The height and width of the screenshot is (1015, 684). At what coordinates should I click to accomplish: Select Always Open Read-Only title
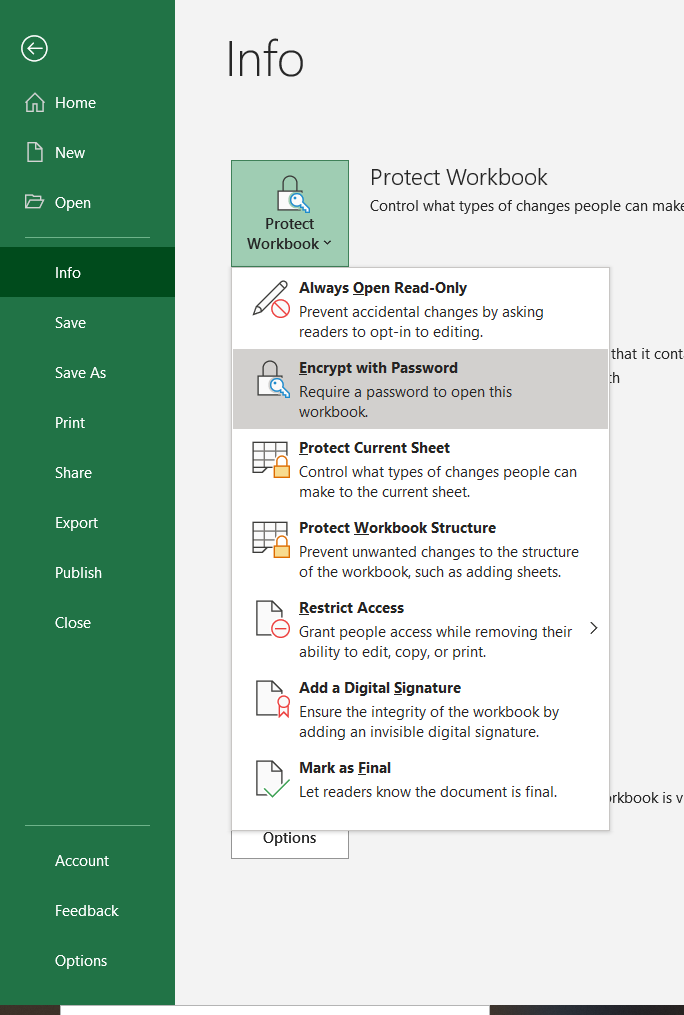(382, 288)
